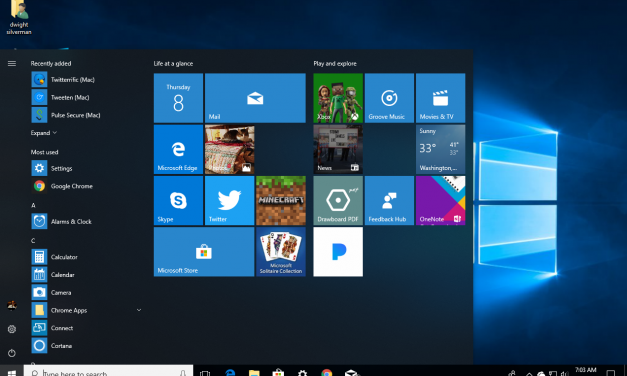Open Microsoft Store from the taskbar
The height and width of the screenshot is (376, 627).
click(x=278, y=372)
